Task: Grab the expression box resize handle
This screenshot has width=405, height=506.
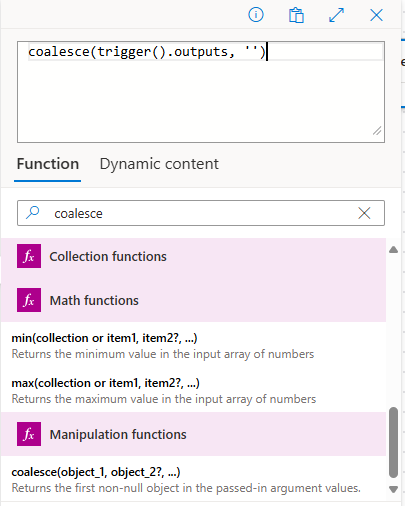Action: [377, 131]
